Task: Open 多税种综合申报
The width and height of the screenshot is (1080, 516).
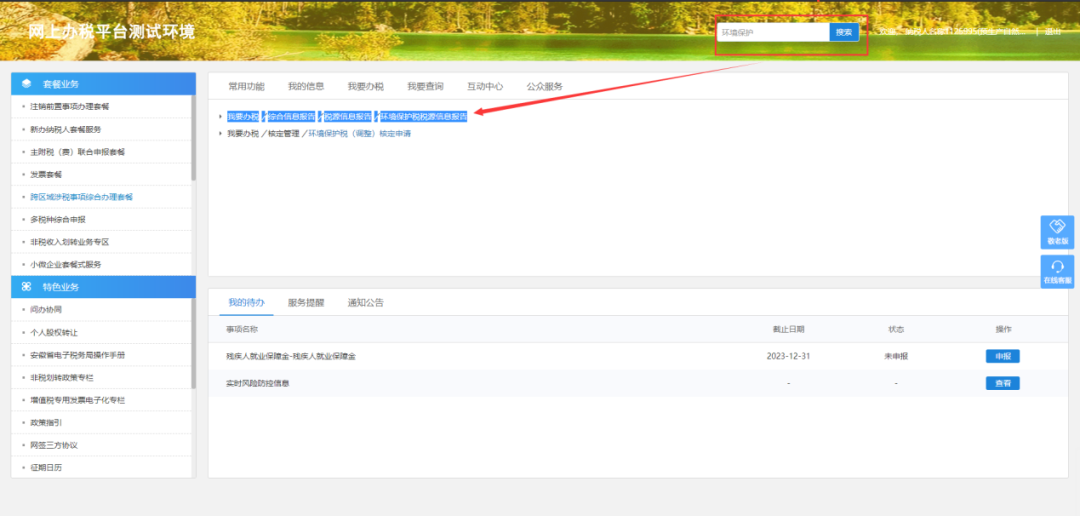Action: click(x=58, y=219)
